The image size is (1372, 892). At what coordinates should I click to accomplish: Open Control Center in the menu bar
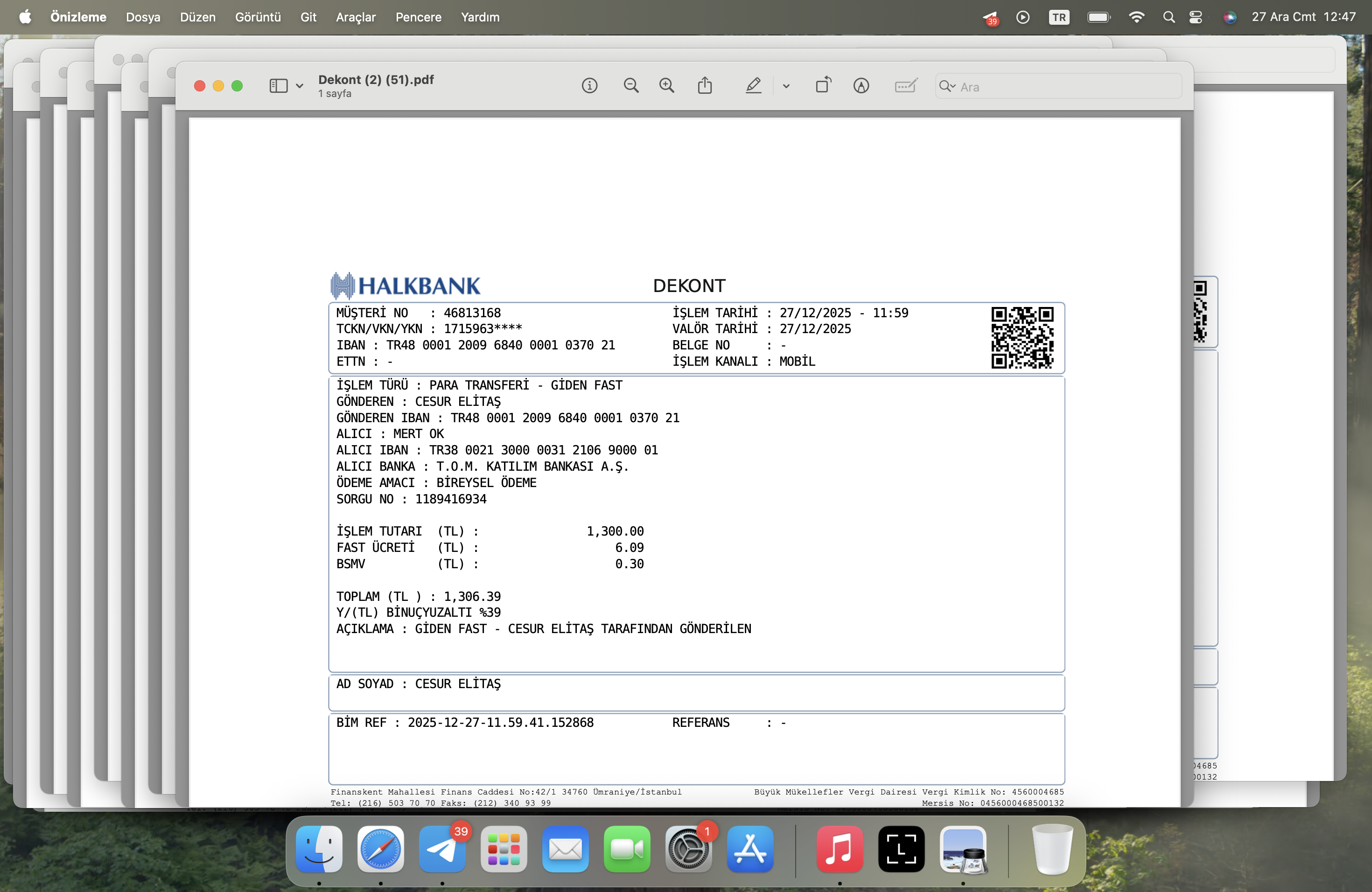coord(1196,17)
